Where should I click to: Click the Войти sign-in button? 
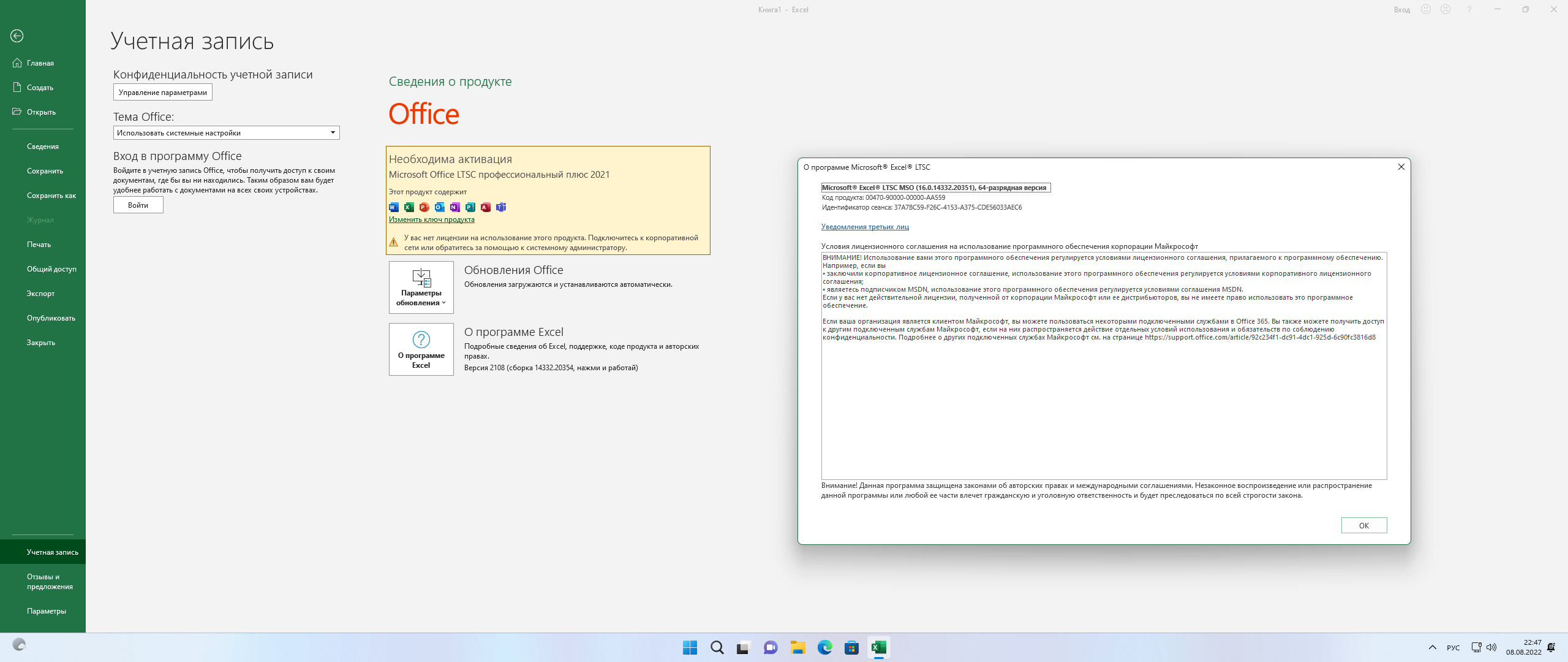[138, 205]
